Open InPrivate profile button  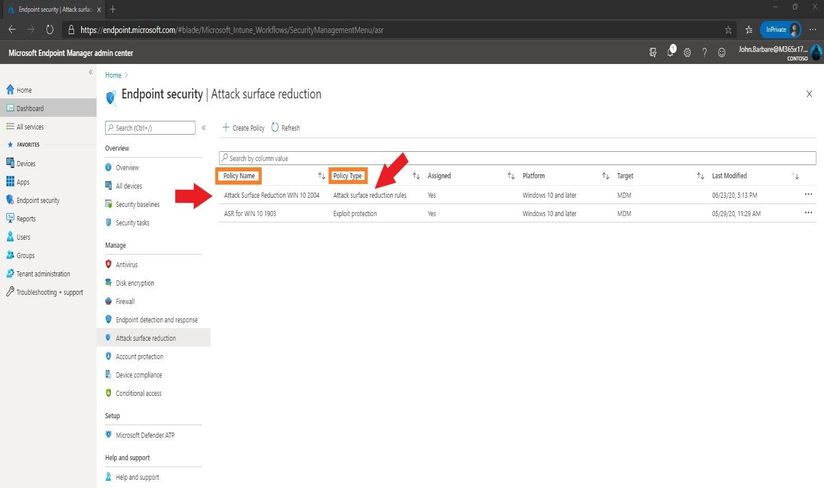[x=781, y=29]
